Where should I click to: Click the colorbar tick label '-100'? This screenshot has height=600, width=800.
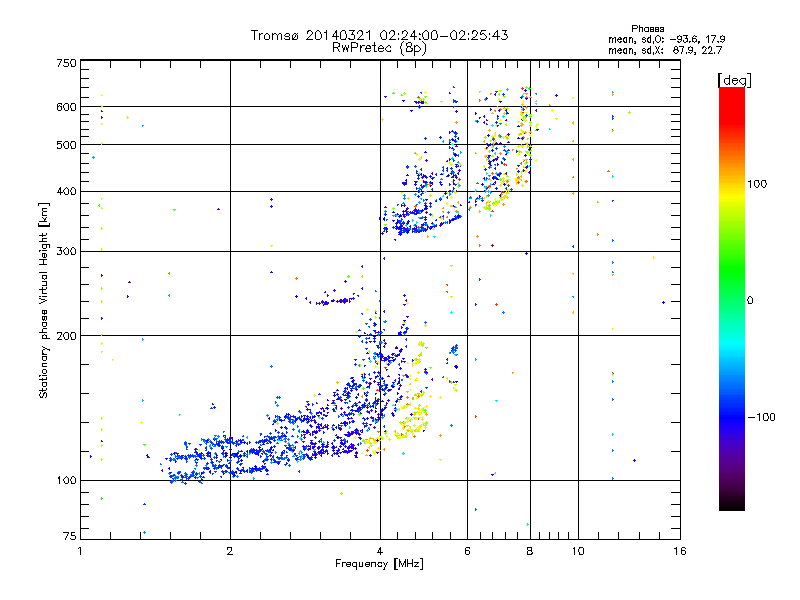pos(761,417)
